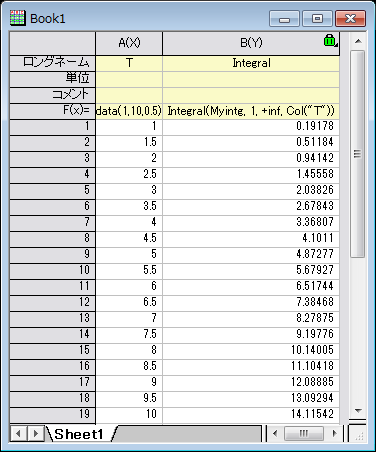The height and width of the screenshot is (452, 376).
Task: Click the tab scroll right arrow
Action: coord(36,434)
